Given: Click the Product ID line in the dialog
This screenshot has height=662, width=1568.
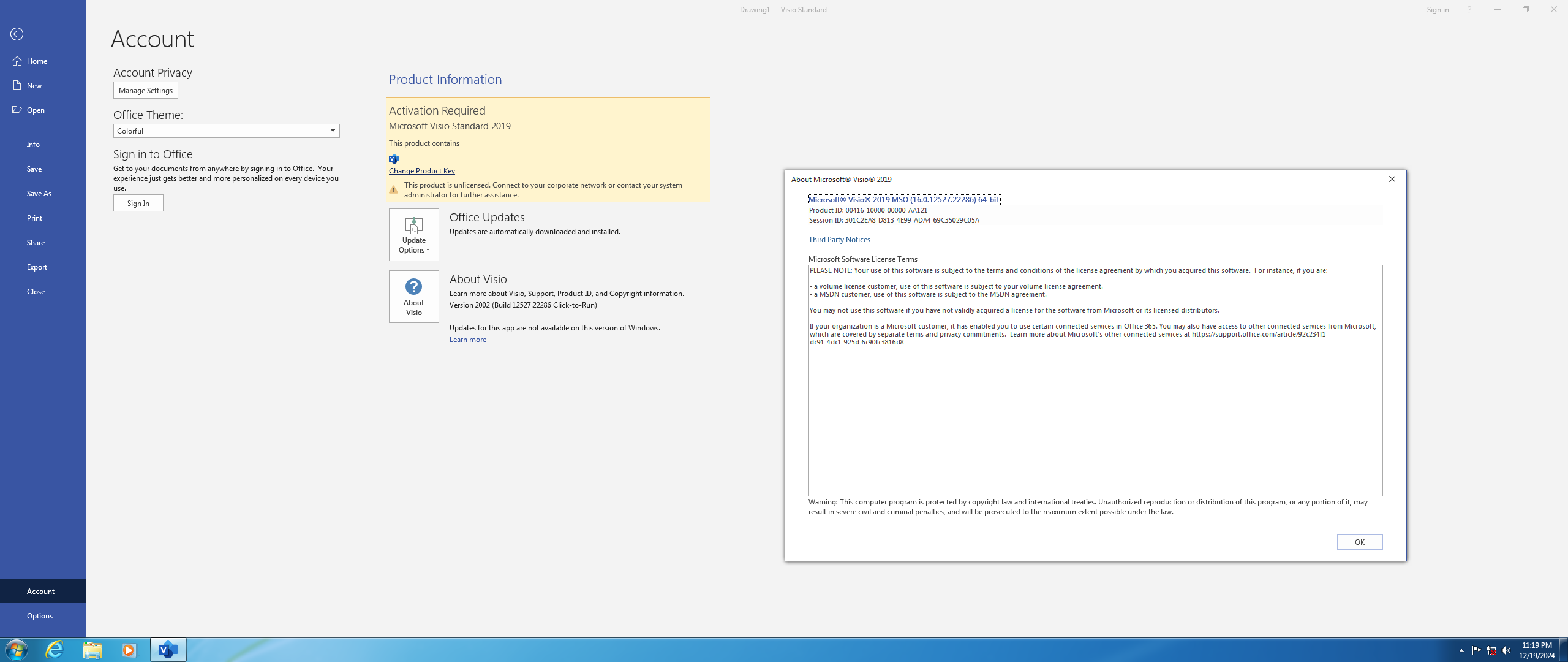Looking at the screenshot, I should point(868,210).
